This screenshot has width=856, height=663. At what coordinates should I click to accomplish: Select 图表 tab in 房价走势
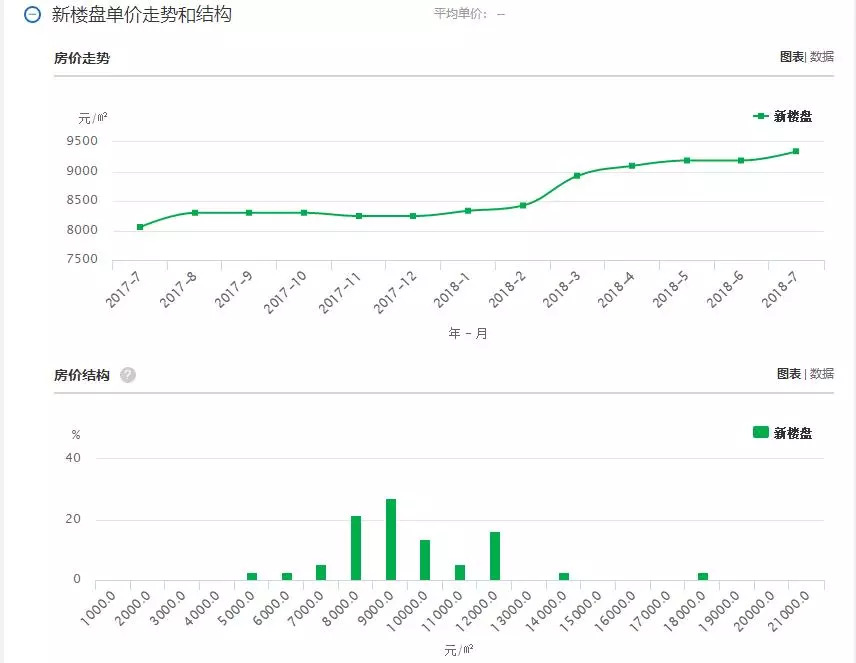[791, 57]
